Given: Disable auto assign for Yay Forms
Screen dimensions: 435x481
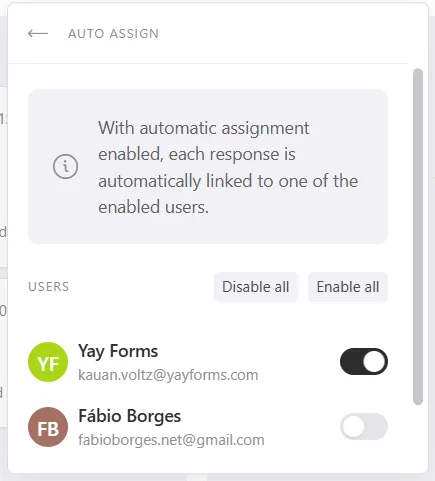Looking at the screenshot, I should [x=364, y=362].
